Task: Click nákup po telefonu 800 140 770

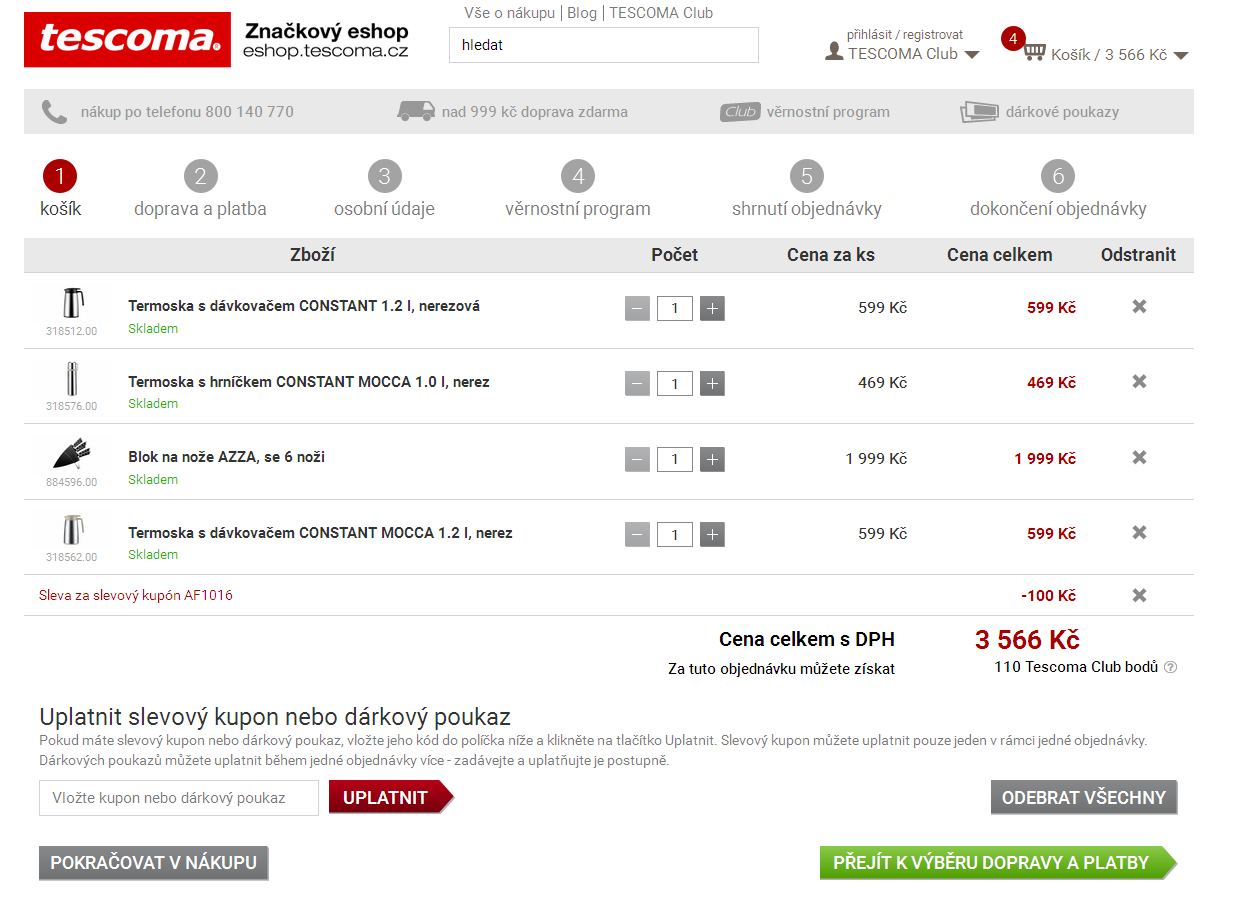Action: [187, 112]
